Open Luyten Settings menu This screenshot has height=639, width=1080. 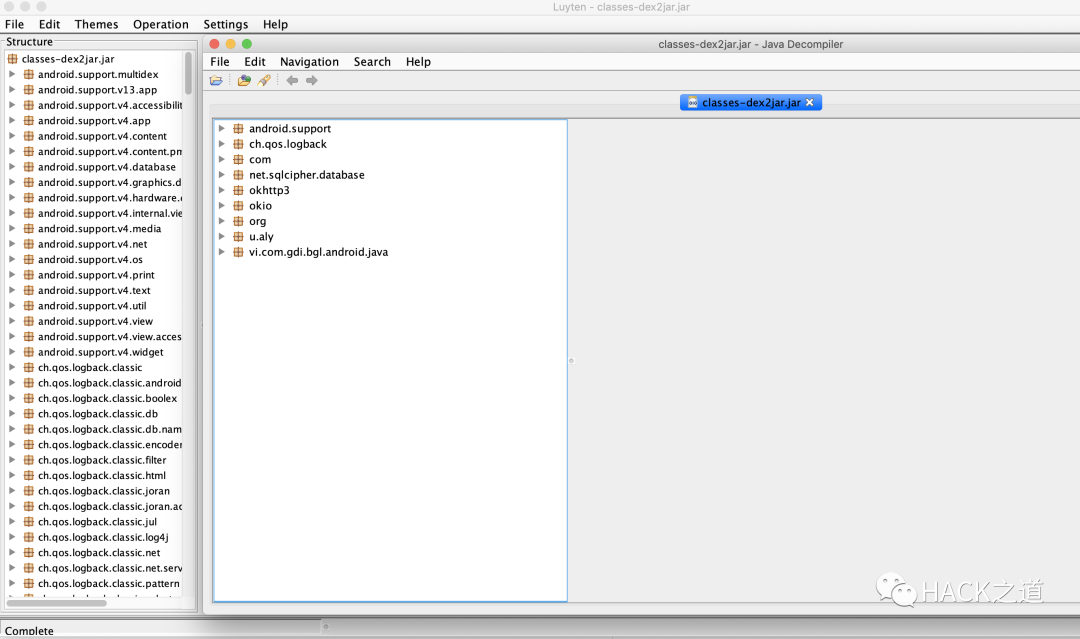click(225, 24)
